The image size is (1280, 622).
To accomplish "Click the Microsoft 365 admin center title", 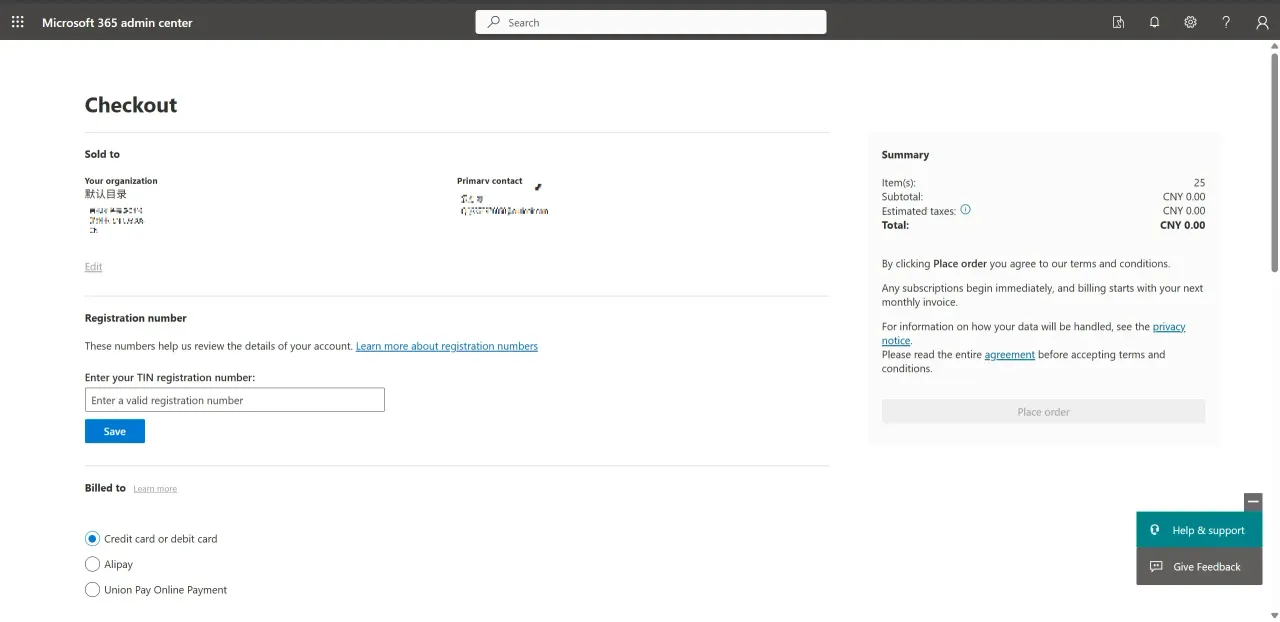I will (x=117, y=22).
